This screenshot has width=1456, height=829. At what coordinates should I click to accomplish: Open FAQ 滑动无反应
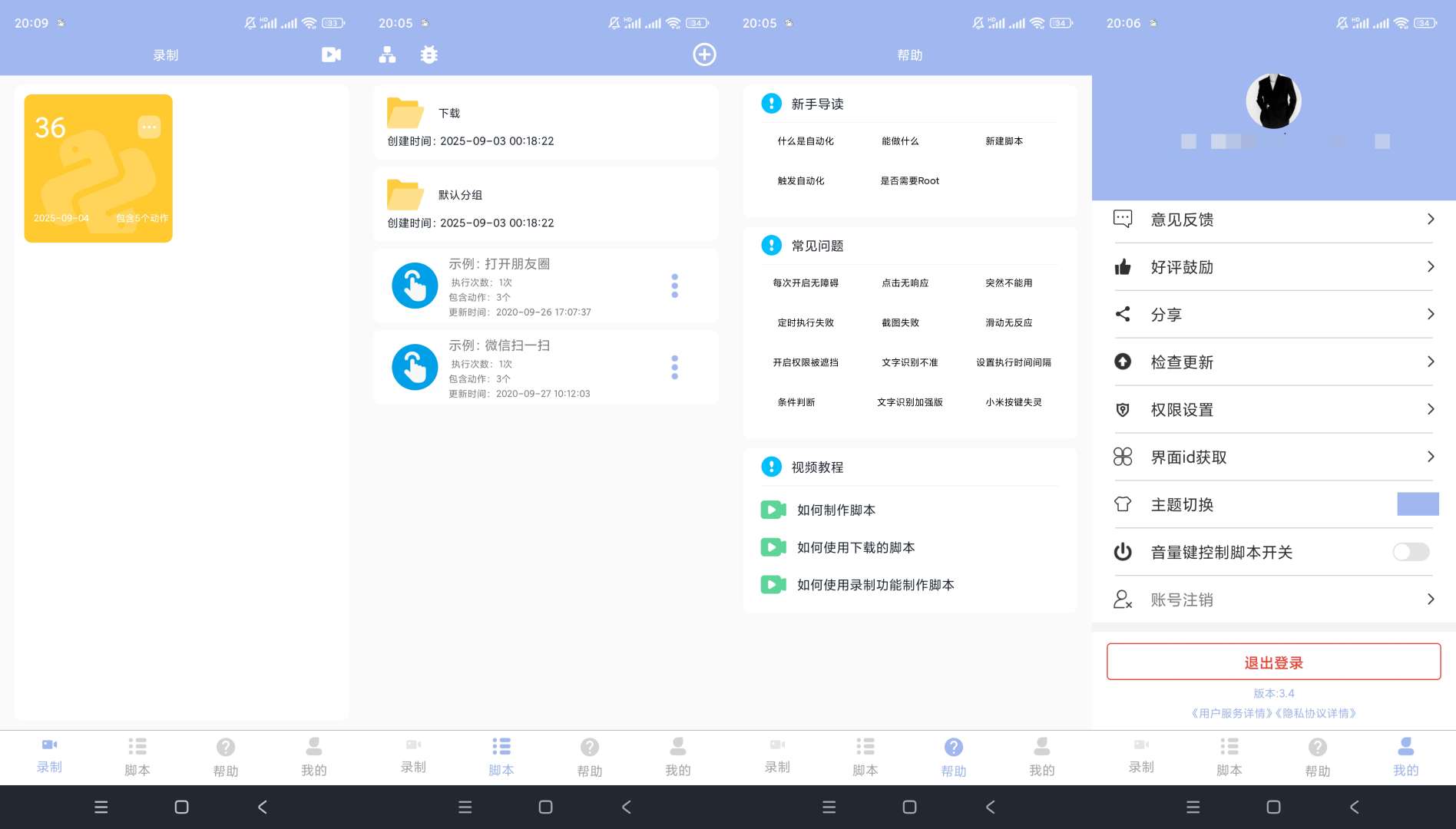(1008, 323)
